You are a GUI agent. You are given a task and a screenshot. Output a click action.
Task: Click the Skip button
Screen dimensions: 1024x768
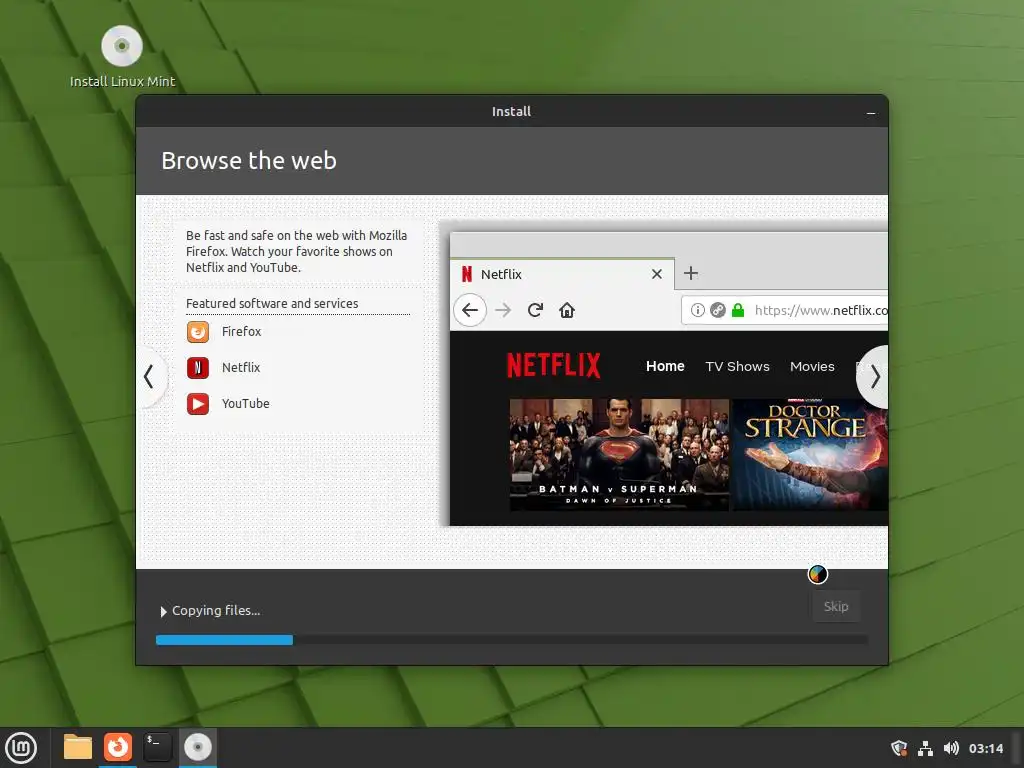tap(836, 607)
